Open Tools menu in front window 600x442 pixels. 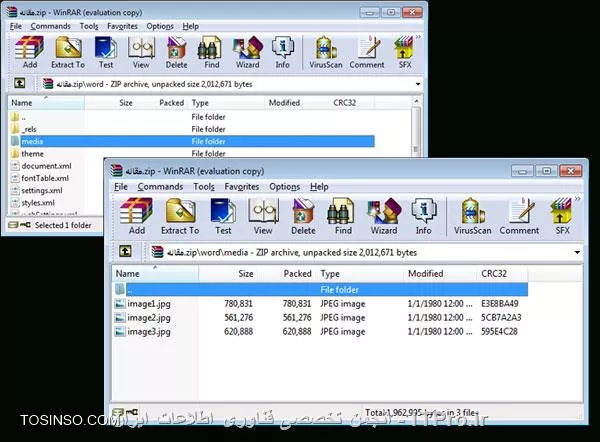204,187
